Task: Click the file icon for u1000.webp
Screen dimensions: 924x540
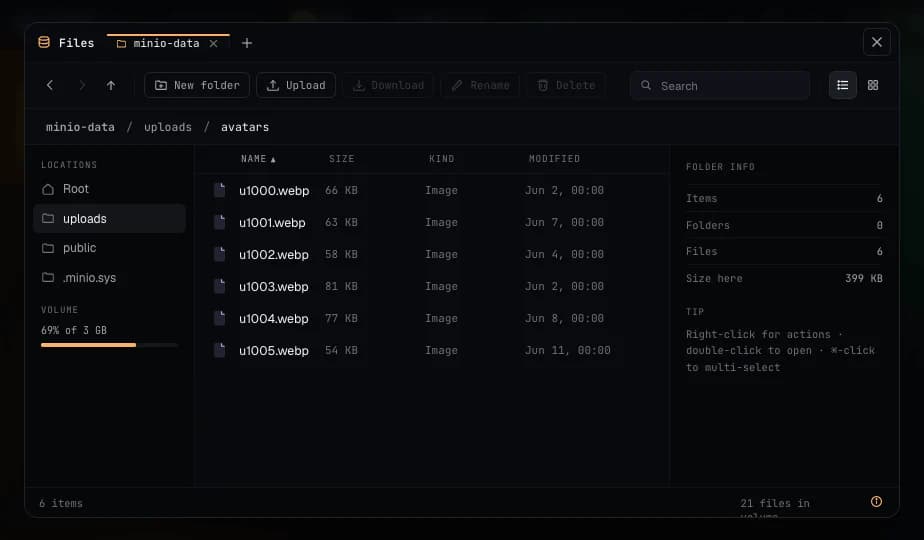Action: pos(220,190)
